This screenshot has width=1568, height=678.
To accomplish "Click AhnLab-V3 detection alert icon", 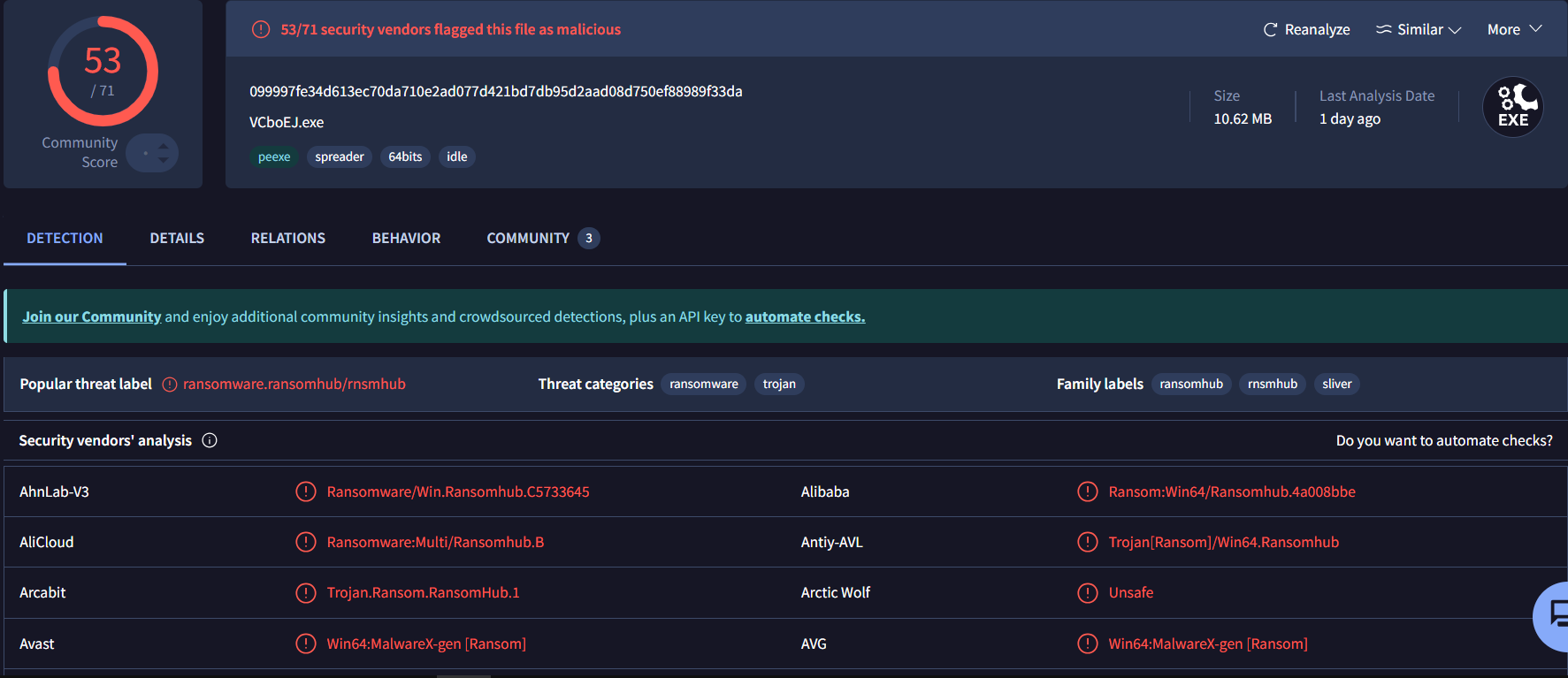I will (x=306, y=491).
